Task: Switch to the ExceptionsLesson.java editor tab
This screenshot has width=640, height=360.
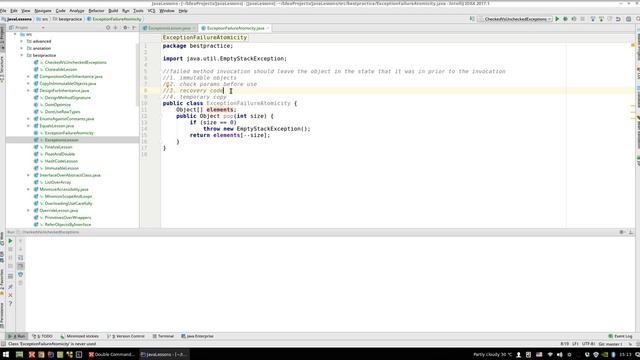Action: pyautogui.click(x=169, y=28)
